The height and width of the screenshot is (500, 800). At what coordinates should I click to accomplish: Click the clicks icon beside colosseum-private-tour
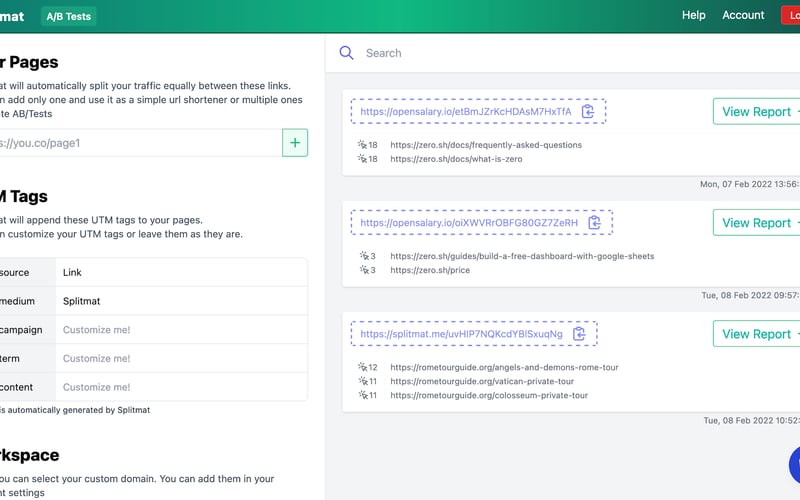click(x=363, y=395)
